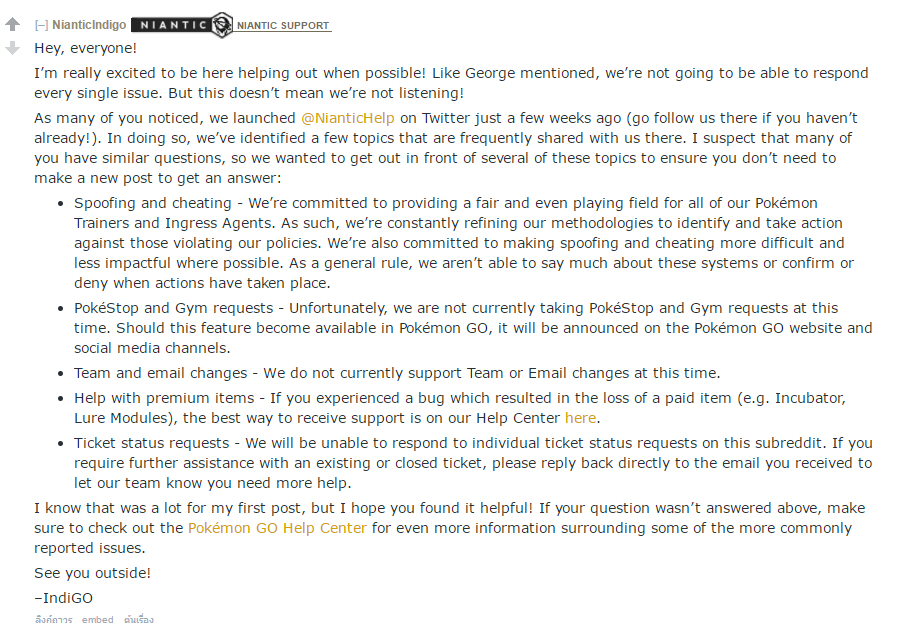
Task: Upvote the NianticIndigo comment
Action: [13, 24]
